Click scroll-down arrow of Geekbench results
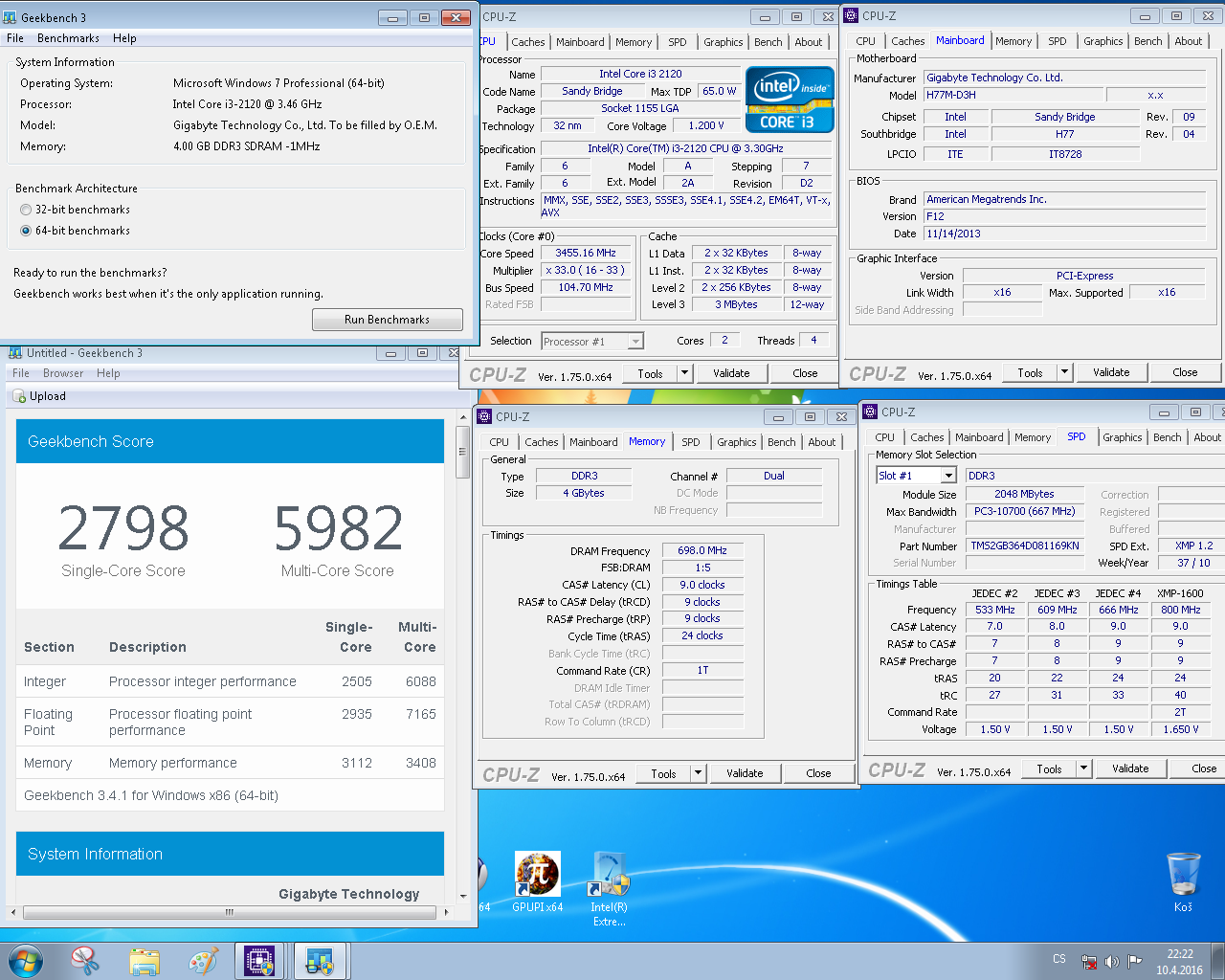The image size is (1225, 980). 463,897
